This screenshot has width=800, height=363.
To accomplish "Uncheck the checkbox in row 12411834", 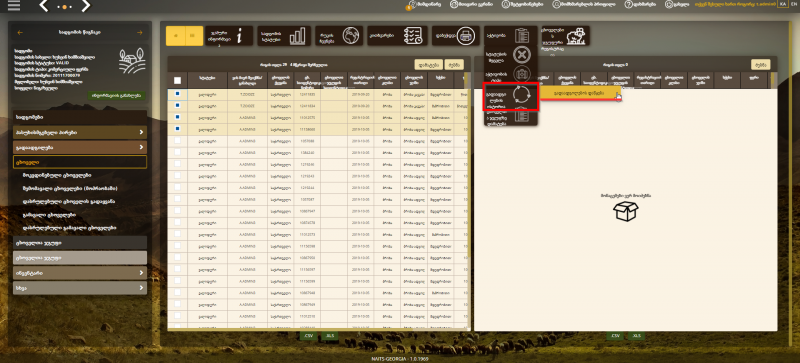I will tap(178, 105).
